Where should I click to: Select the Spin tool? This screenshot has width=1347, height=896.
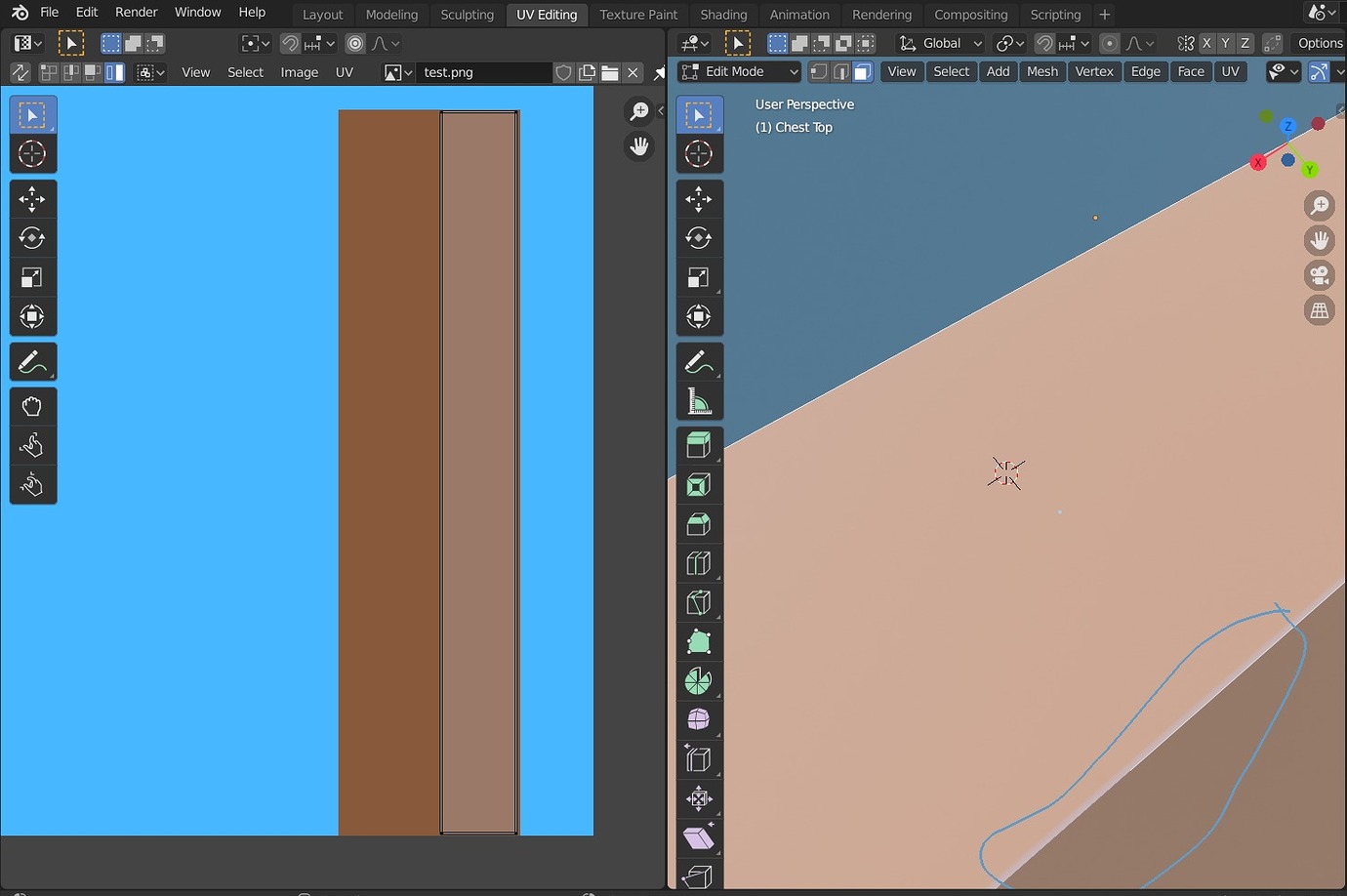[699, 680]
